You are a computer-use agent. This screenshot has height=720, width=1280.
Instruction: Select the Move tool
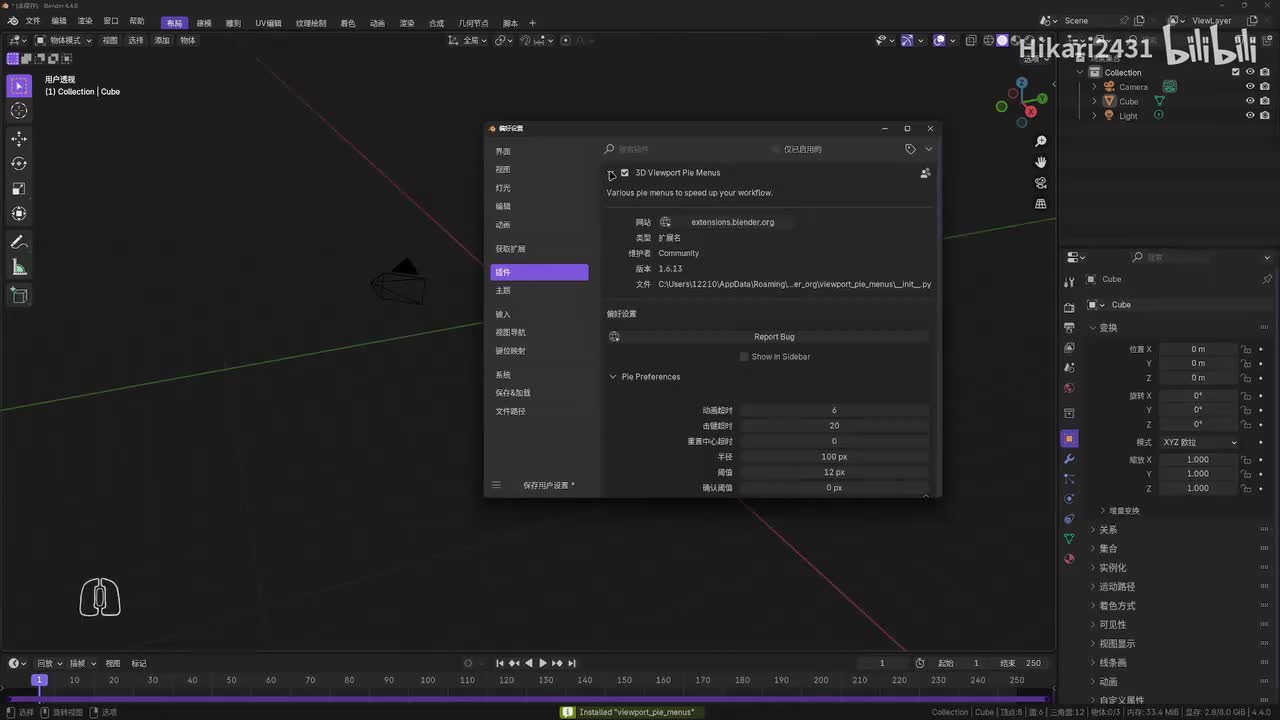tap(19, 139)
